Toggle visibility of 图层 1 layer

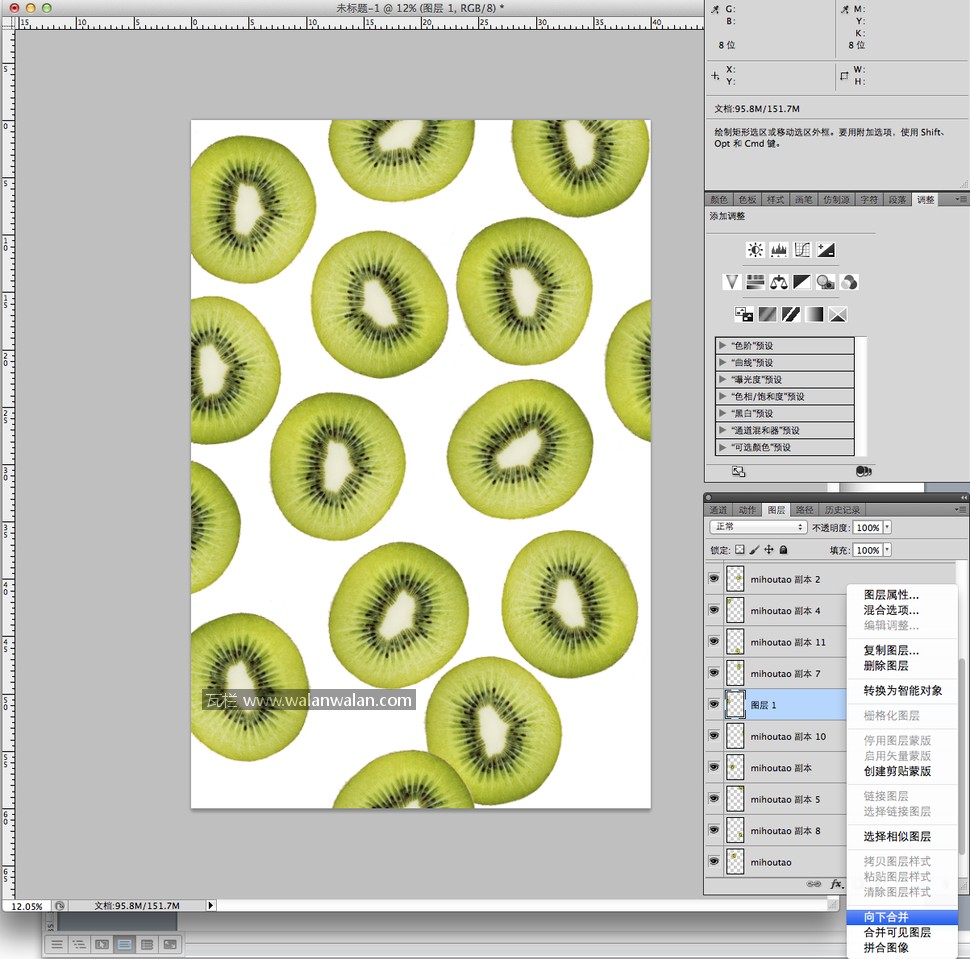tap(714, 705)
